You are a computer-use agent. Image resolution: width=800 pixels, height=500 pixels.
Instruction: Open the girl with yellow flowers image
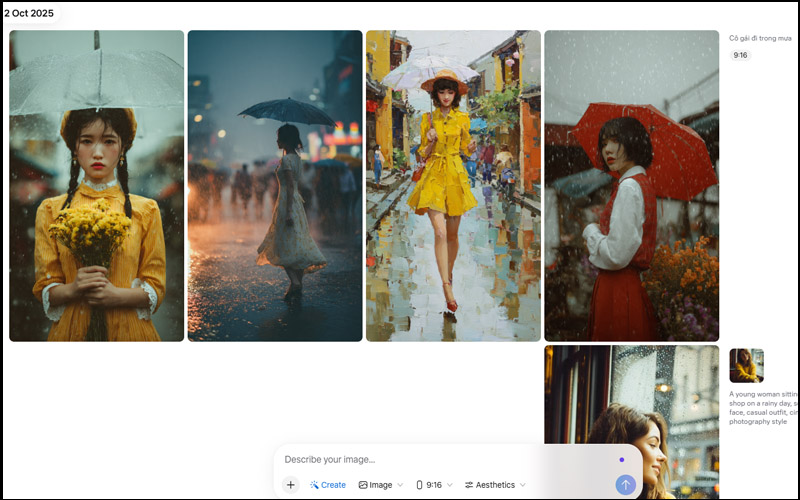[x=96, y=186]
